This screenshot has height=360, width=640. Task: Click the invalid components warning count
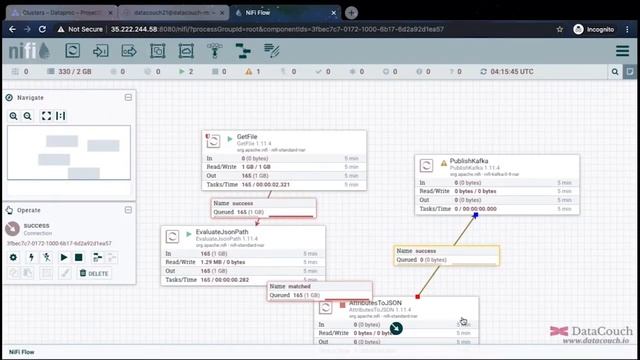[253, 71]
